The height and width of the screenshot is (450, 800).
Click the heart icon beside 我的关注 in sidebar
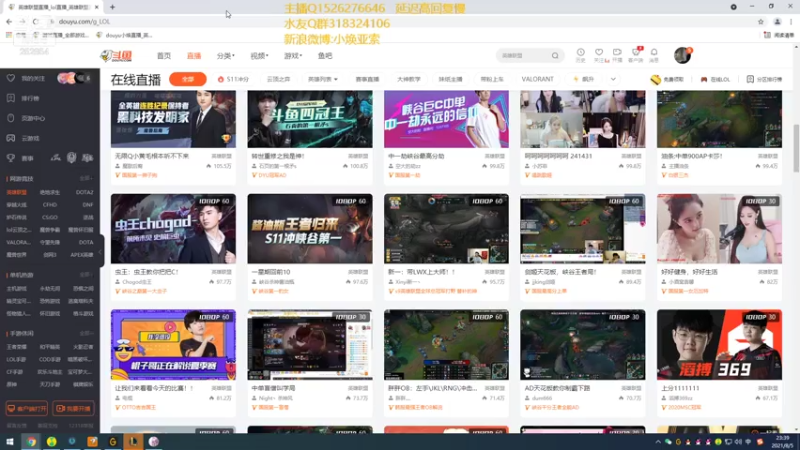click(11, 78)
